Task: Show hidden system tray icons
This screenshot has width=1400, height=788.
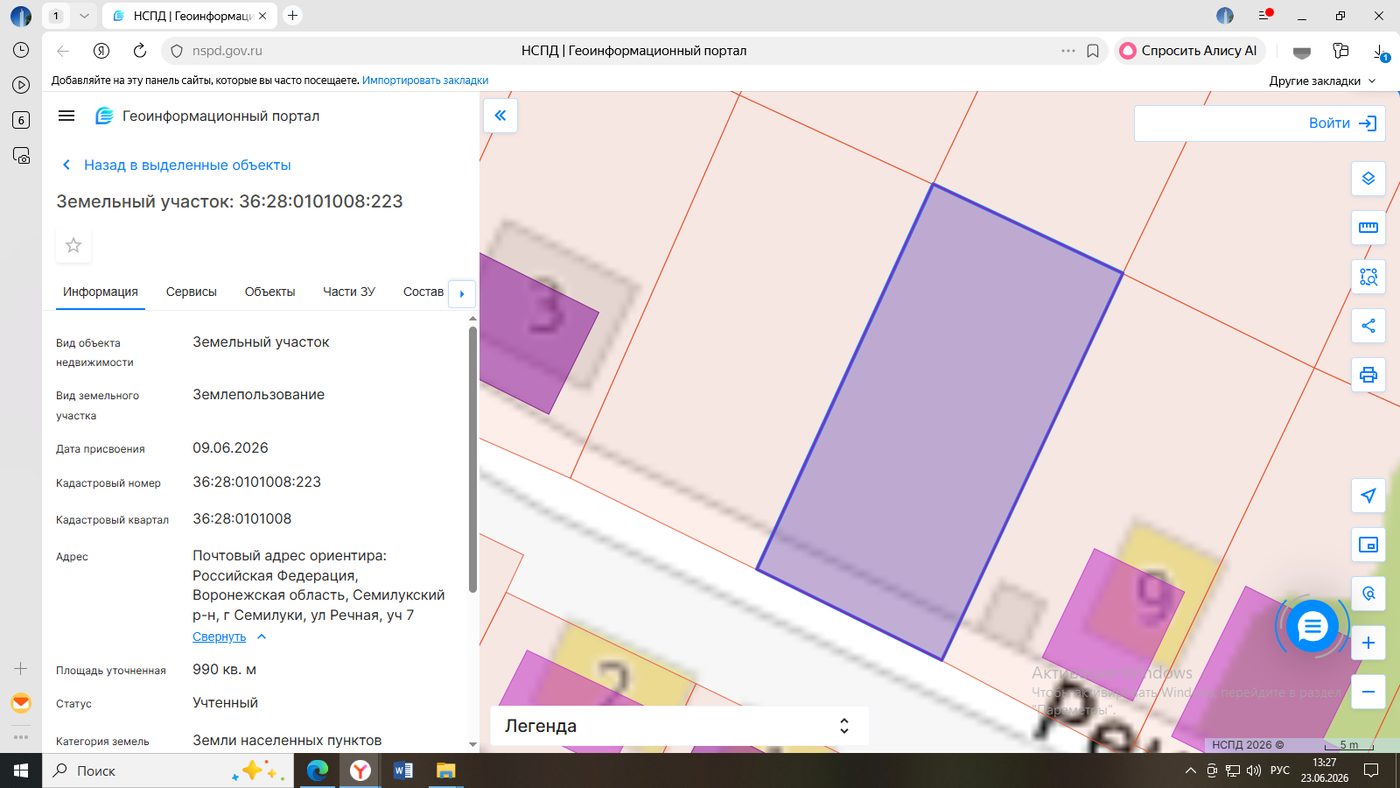Action: coord(1190,771)
